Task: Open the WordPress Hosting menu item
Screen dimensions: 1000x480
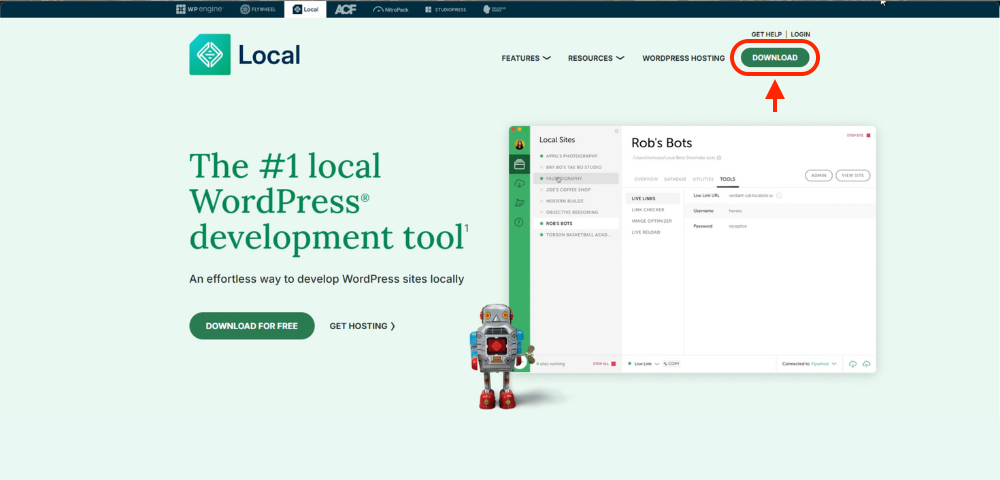Action: pyautogui.click(x=683, y=58)
